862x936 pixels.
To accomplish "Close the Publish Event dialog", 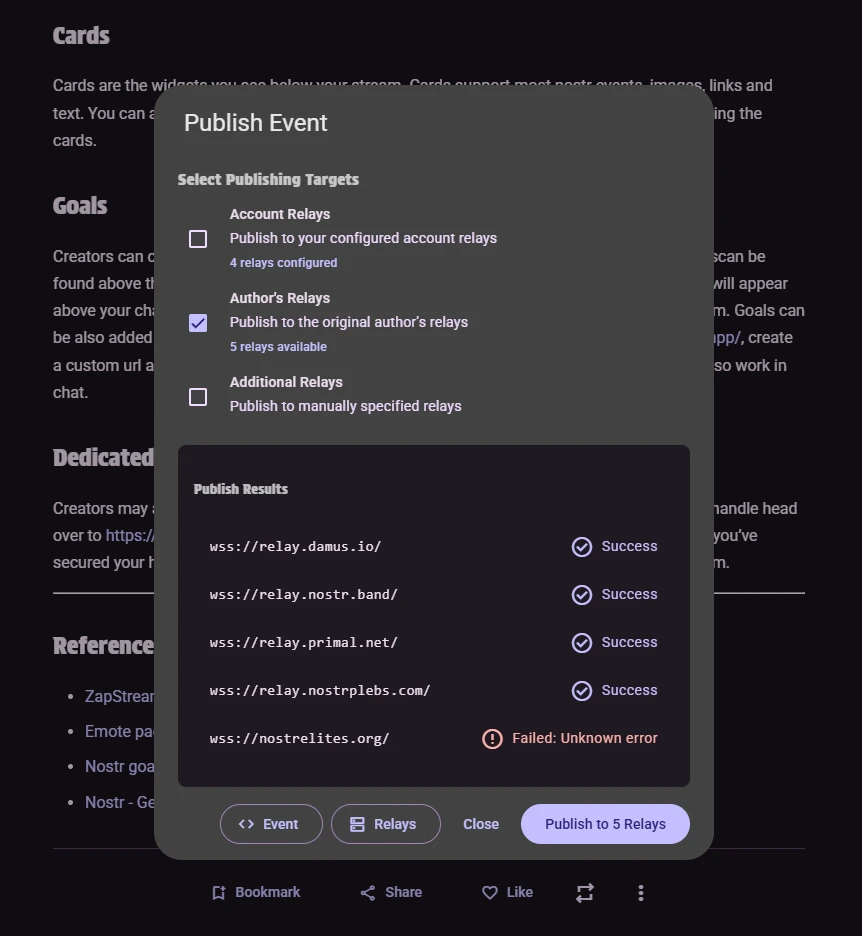I will tap(481, 824).
